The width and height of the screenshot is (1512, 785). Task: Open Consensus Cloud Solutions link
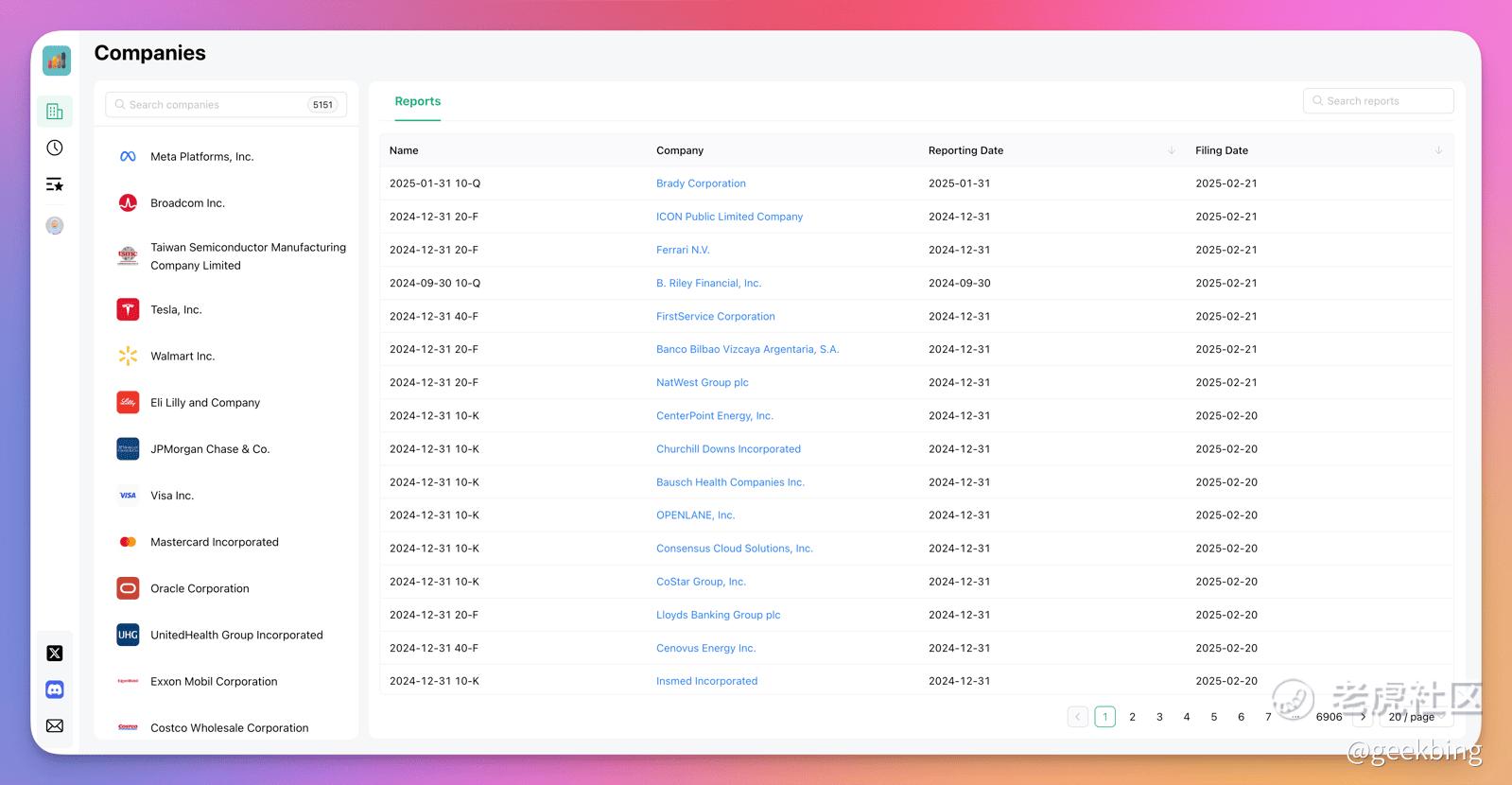734,549
